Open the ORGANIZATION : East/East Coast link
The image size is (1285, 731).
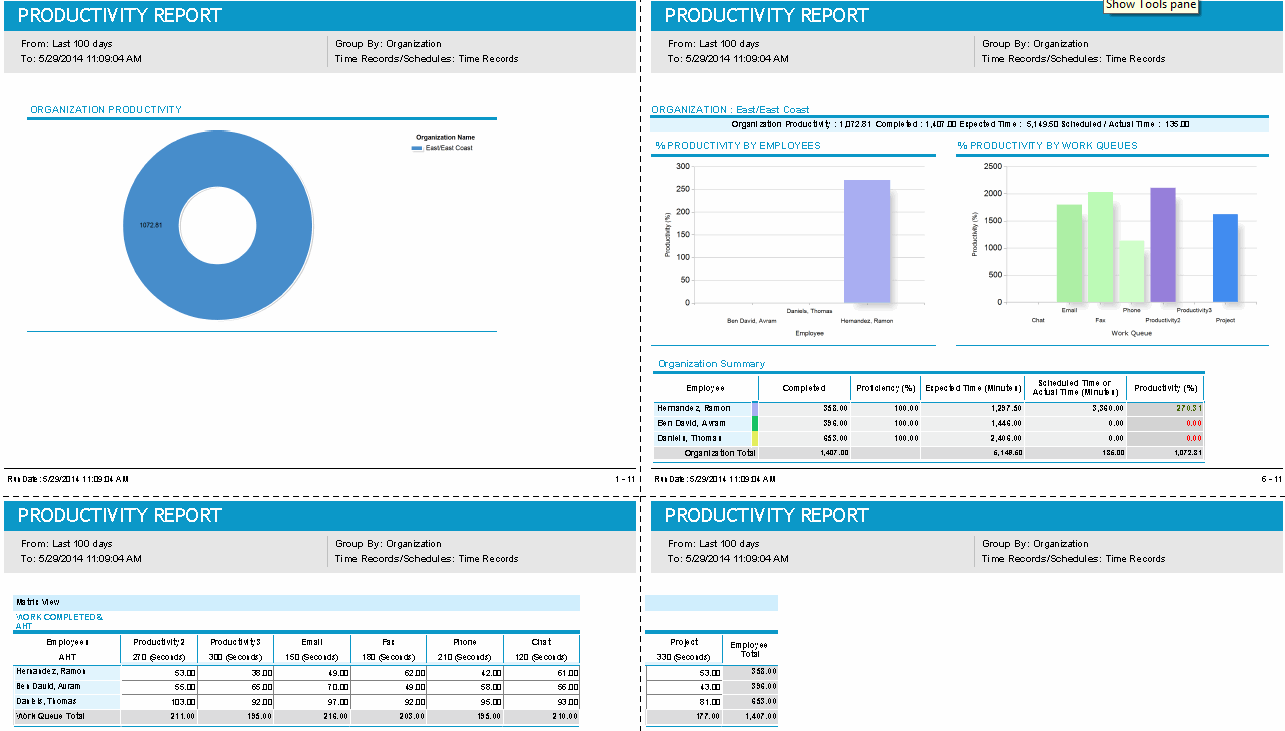[x=728, y=109]
